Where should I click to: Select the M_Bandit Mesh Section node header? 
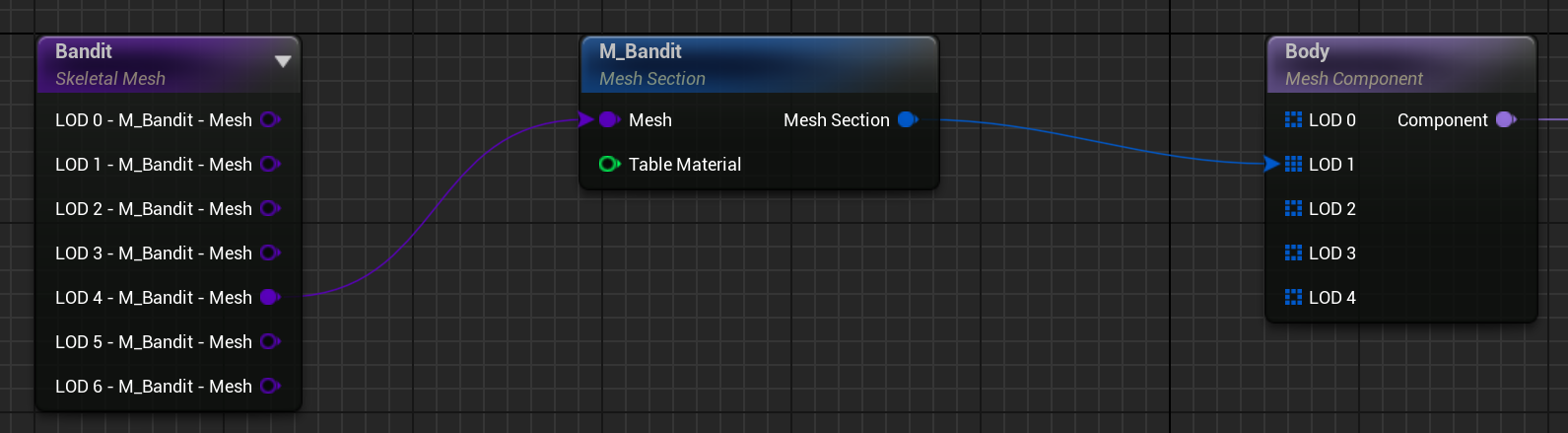(760, 65)
